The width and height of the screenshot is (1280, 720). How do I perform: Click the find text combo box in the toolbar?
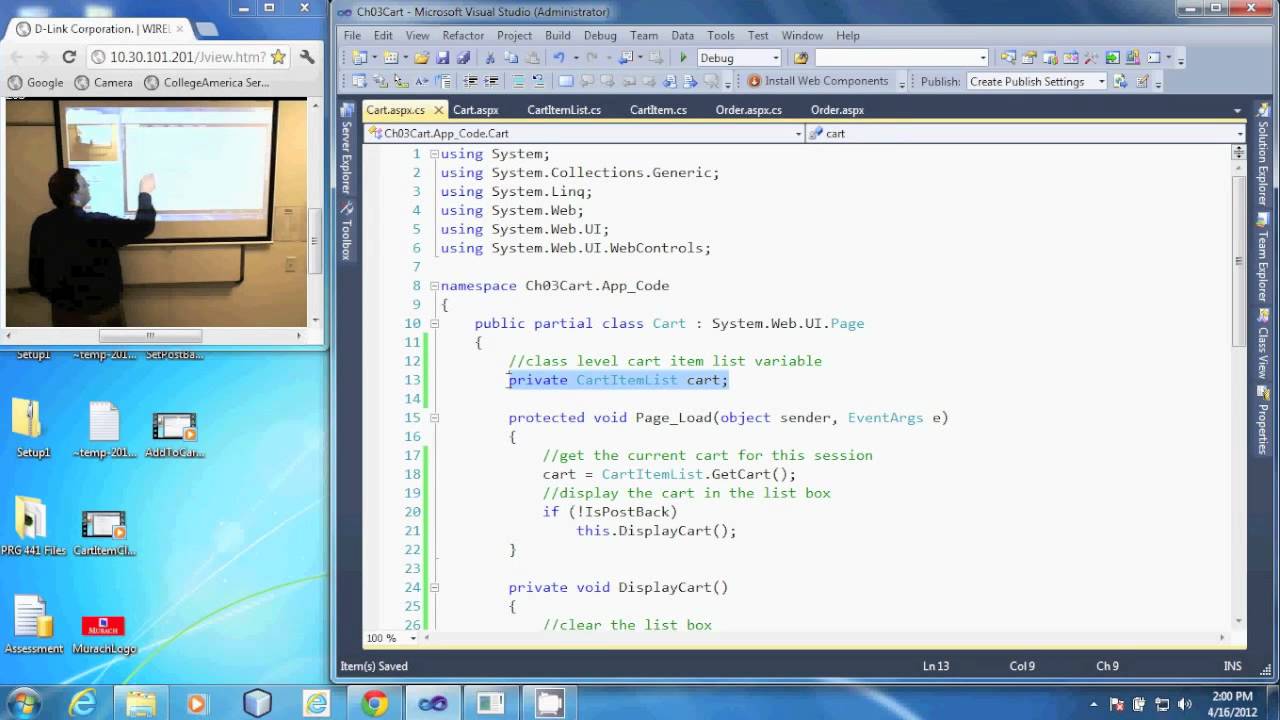click(x=902, y=58)
